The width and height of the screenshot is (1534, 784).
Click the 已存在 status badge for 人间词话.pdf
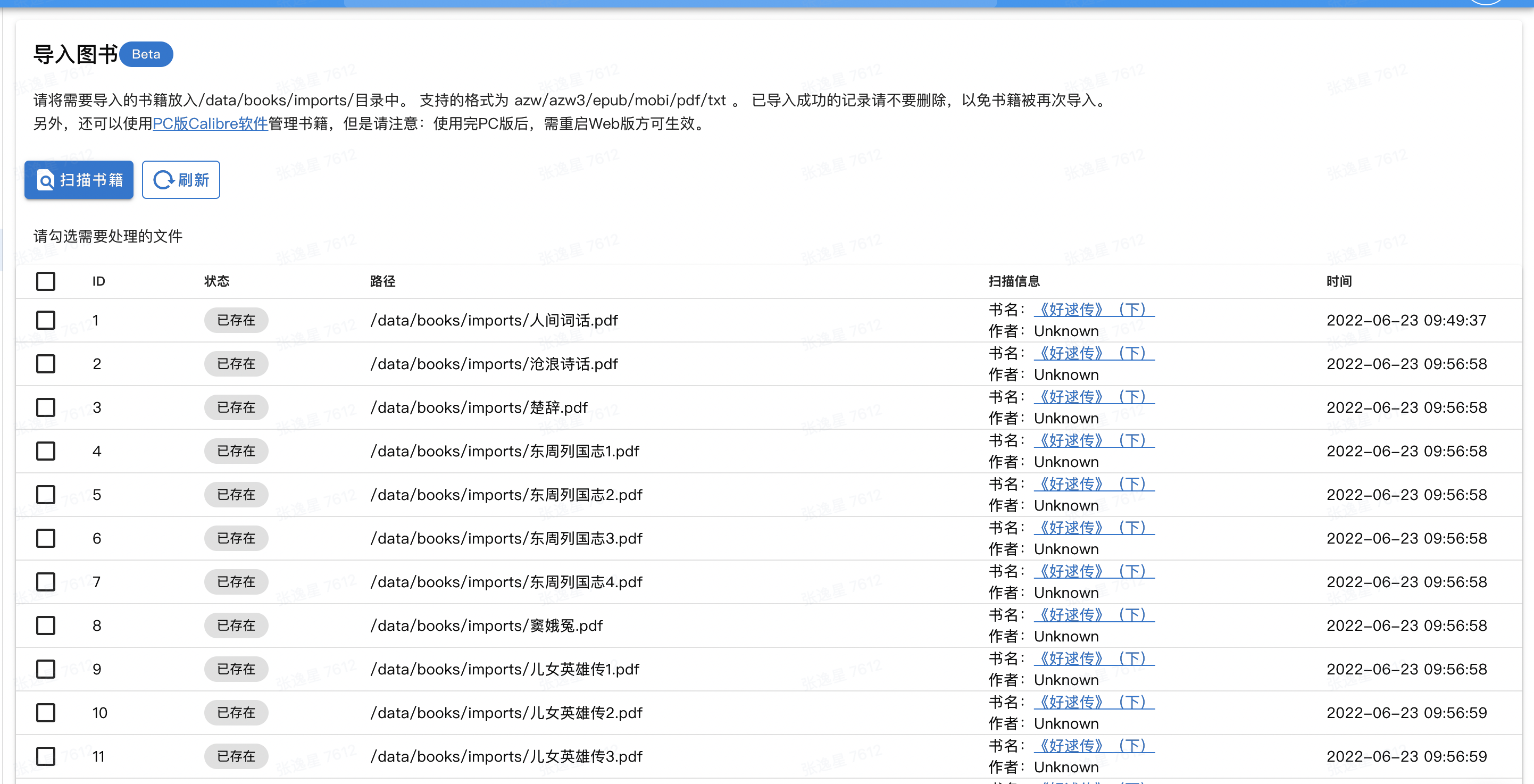point(236,320)
